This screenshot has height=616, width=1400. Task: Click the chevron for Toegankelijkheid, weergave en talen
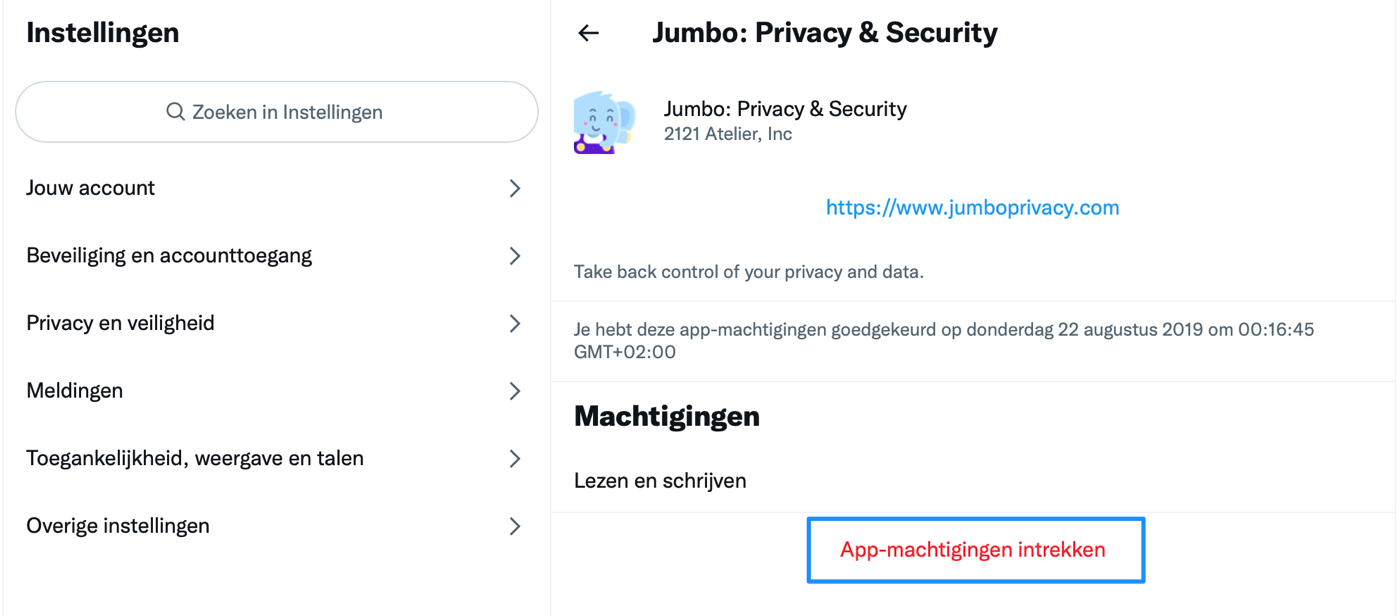(515, 458)
